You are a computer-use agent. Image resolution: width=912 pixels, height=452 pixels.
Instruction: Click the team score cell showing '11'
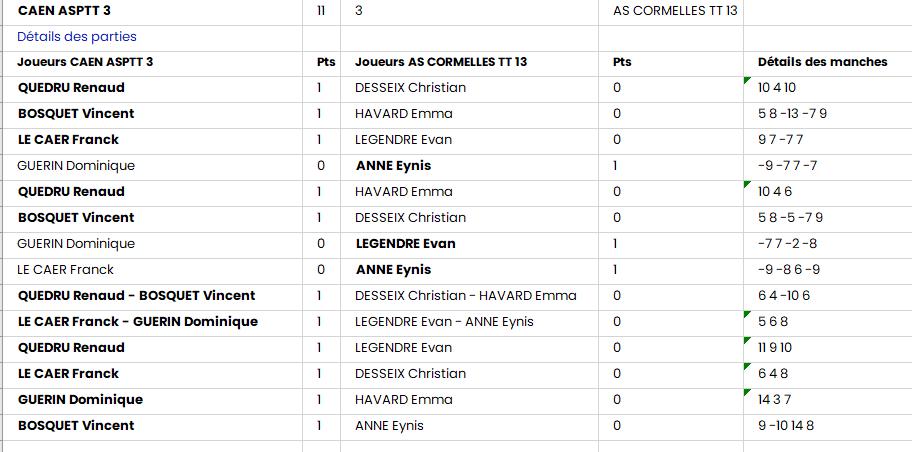tap(320, 11)
